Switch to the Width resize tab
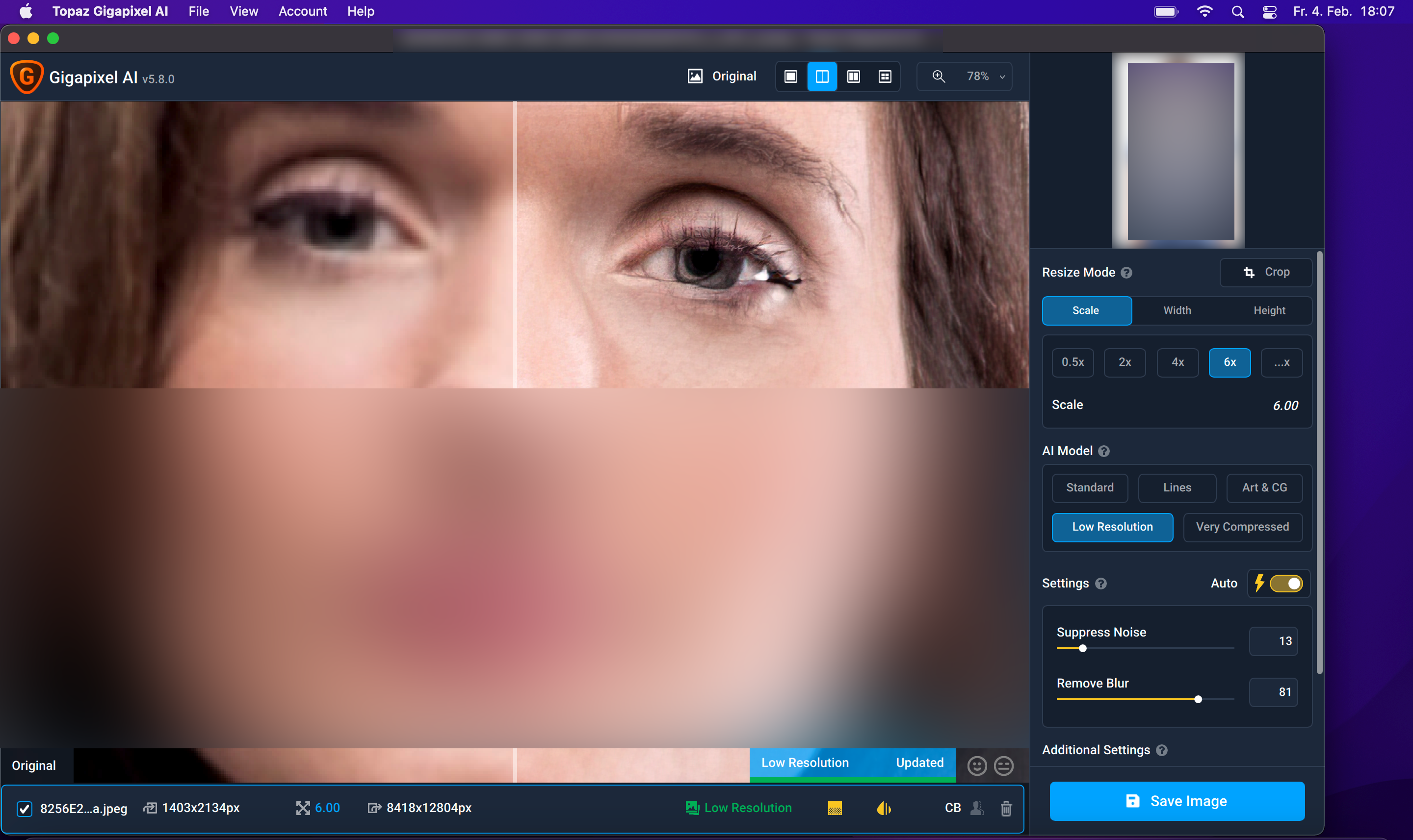The image size is (1413, 840). [x=1177, y=311]
